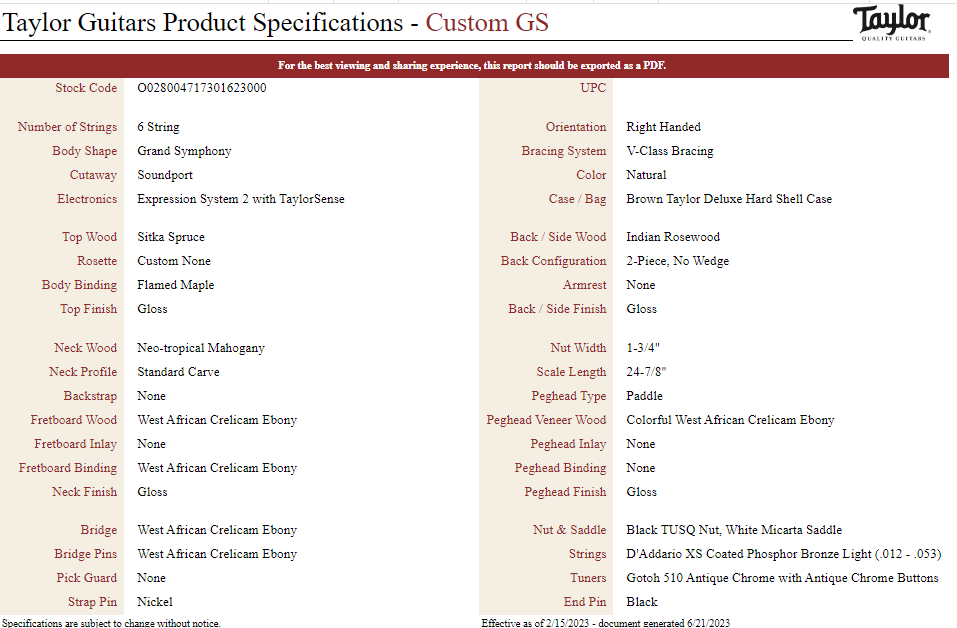Image resolution: width=957 pixels, height=628 pixels.
Task: Click the UPC label
Action: [593, 88]
